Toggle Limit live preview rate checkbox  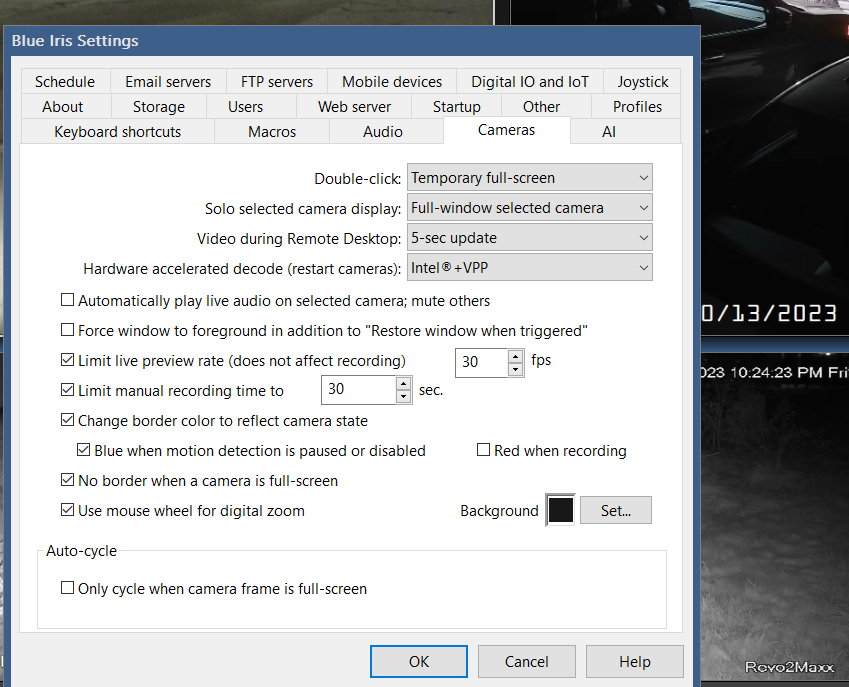(67, 360)
